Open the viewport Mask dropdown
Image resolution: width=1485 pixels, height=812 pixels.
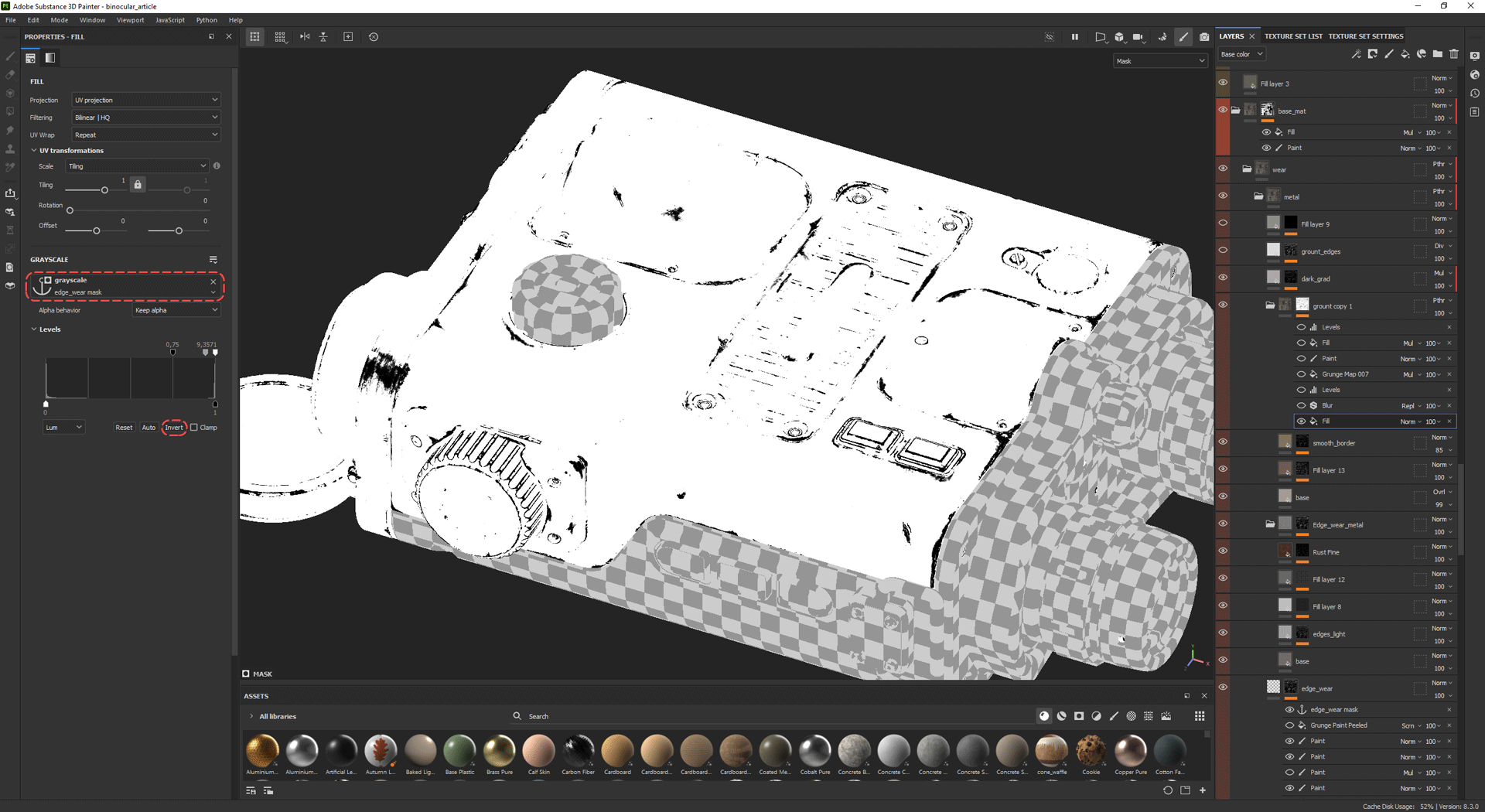pos(1160,61)
